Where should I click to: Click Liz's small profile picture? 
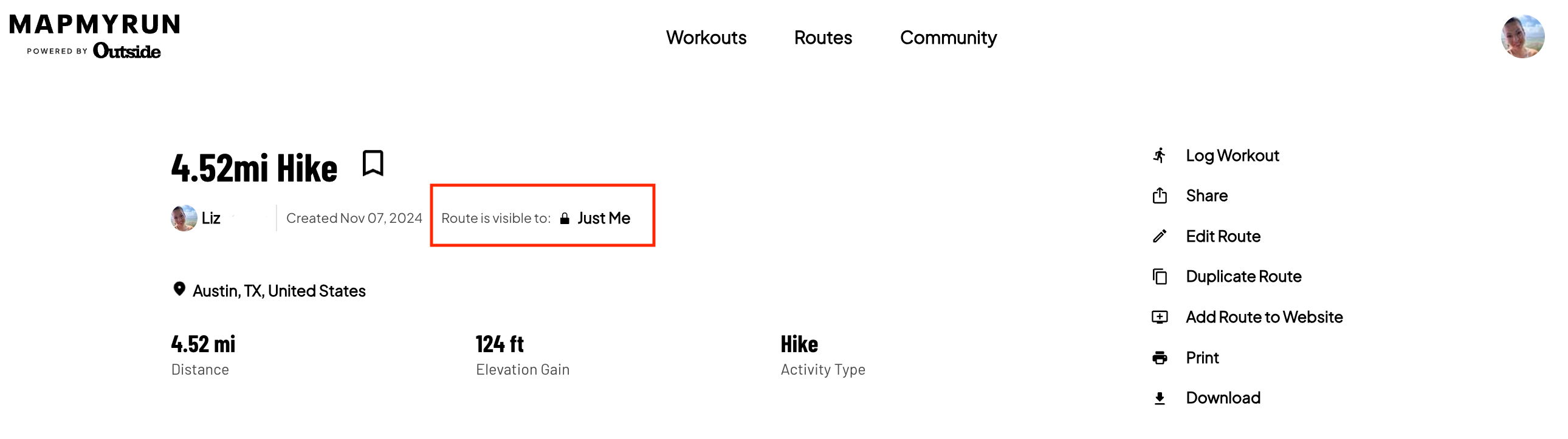184,217
